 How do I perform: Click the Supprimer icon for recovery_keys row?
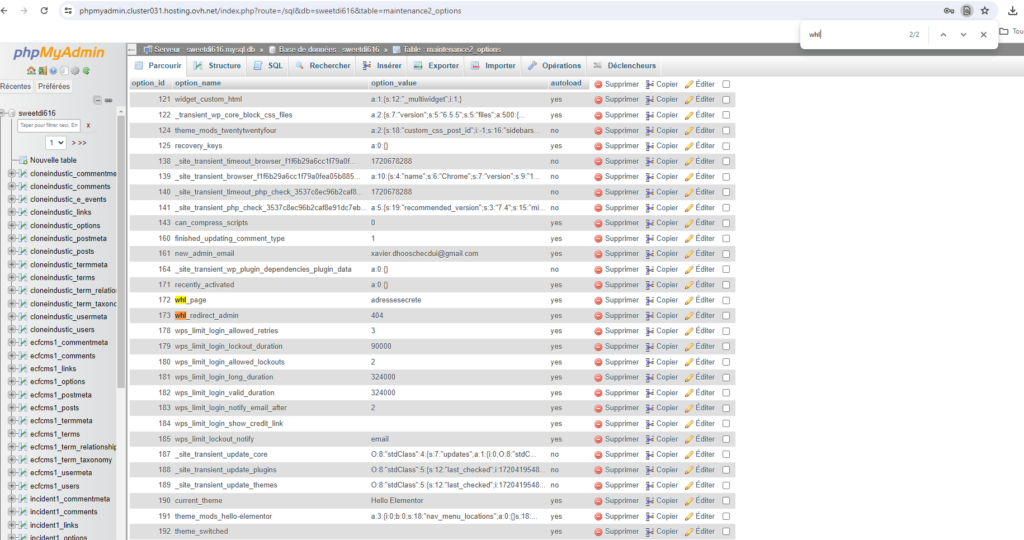click(599, 146)
